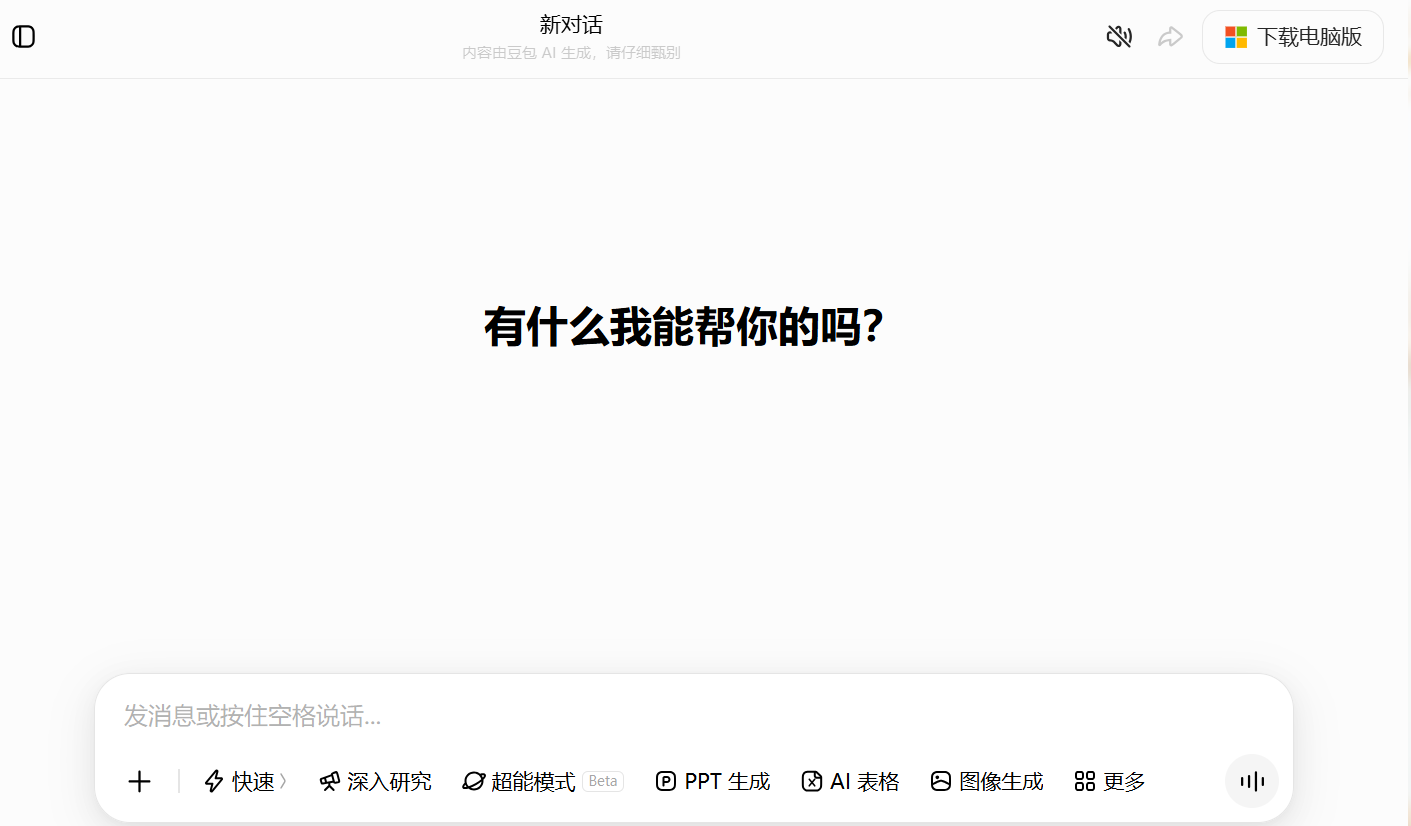Open AI 表格 spreadsheet tool
Screen dimensions: 1411x826
click(x=851, y=782)
